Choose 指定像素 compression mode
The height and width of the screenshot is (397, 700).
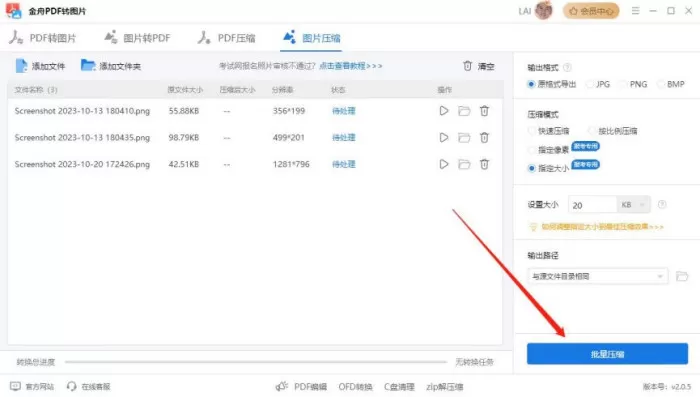pyautogui.click(x=549, y=150)
